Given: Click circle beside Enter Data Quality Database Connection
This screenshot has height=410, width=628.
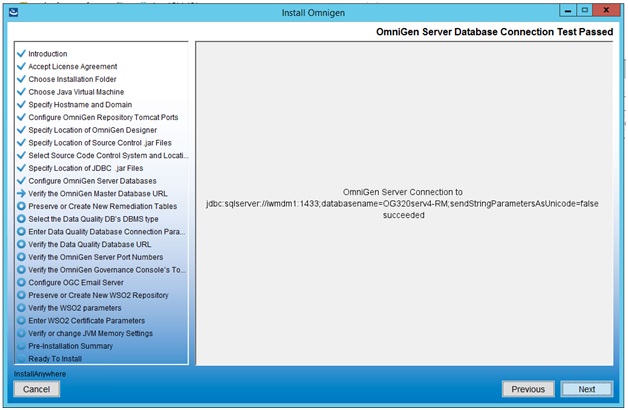Looking at the screenshot, I should 22,231.
